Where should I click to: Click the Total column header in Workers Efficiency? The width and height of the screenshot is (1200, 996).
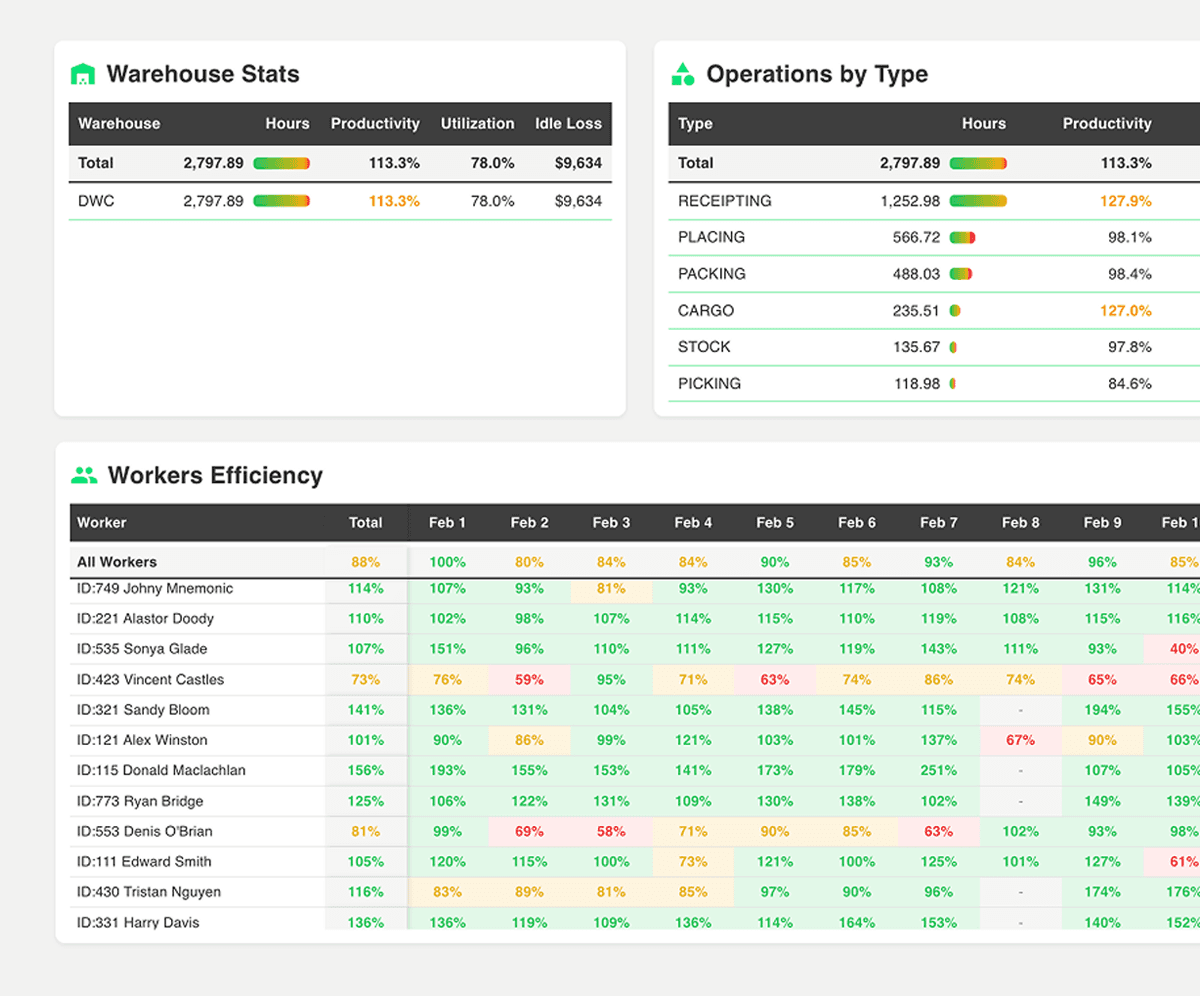pyautogui.click(x=366, y=522)
